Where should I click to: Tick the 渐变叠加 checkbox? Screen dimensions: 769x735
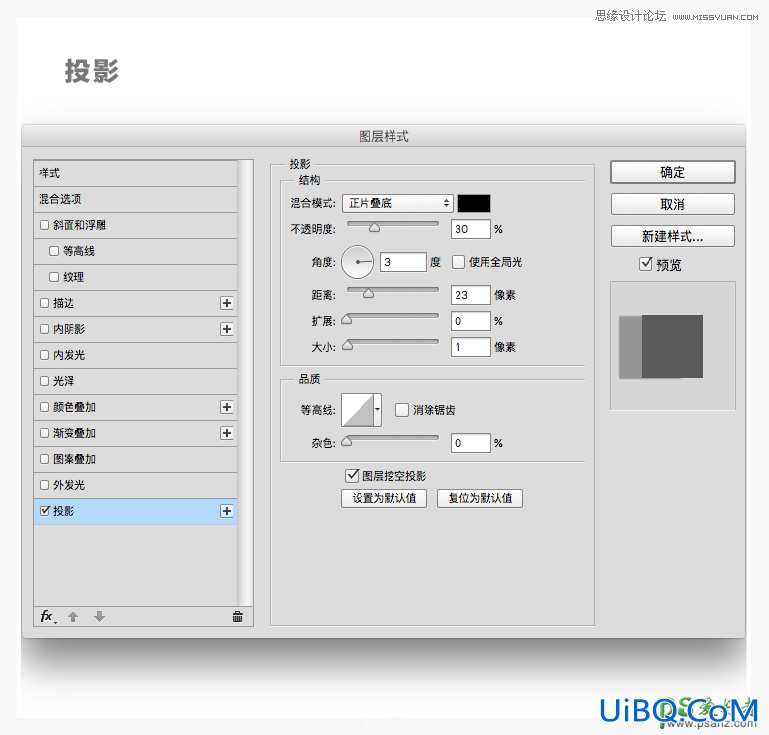pyautogui.click(x=45, y=433)
